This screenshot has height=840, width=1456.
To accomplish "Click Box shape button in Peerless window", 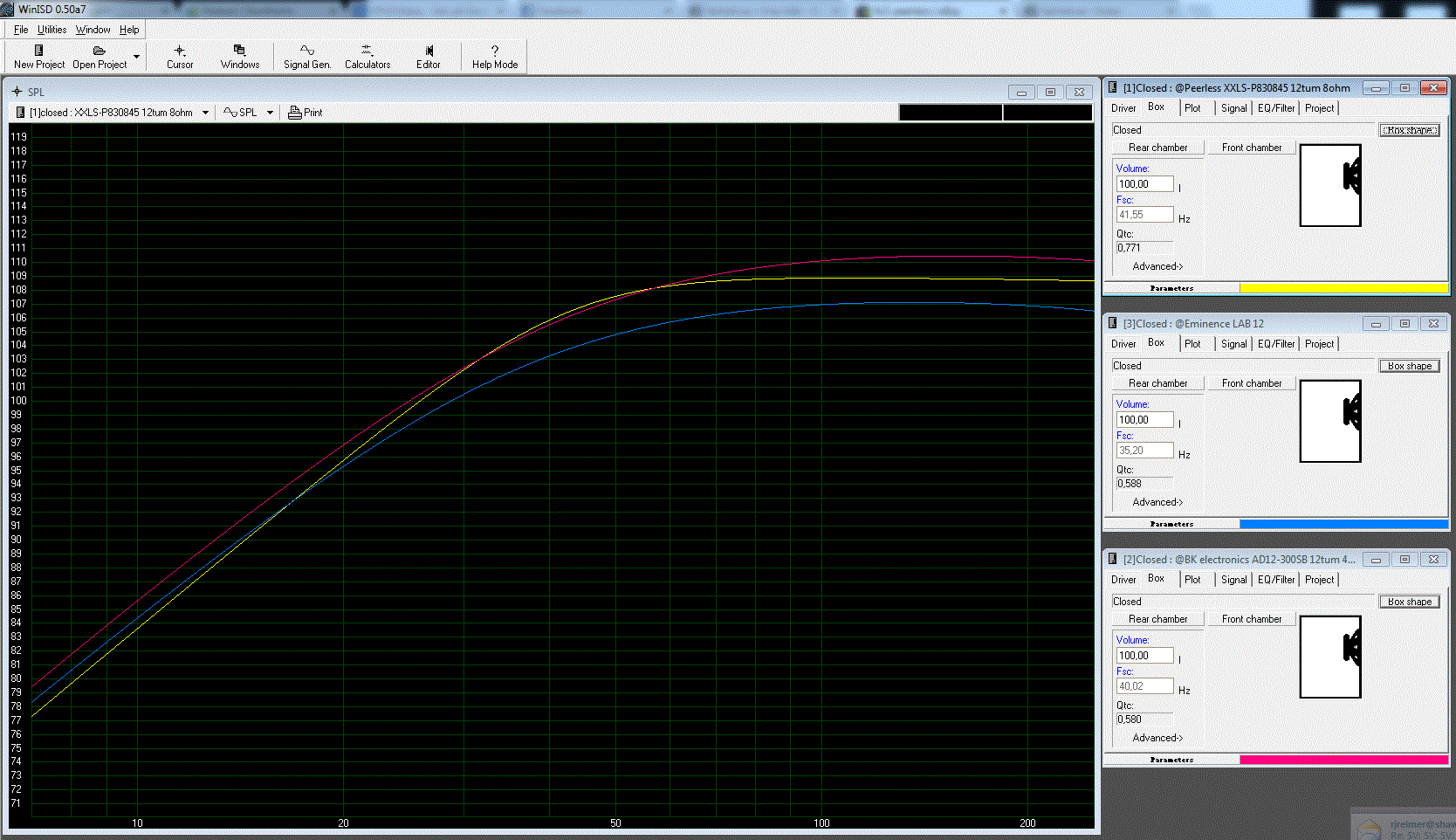I will tap(1410, 130).
